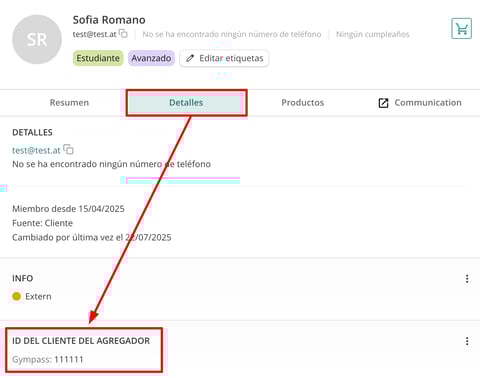The image size is (480, 378).
Task: Switch to the Resumen tab
Action: point(69,103)
